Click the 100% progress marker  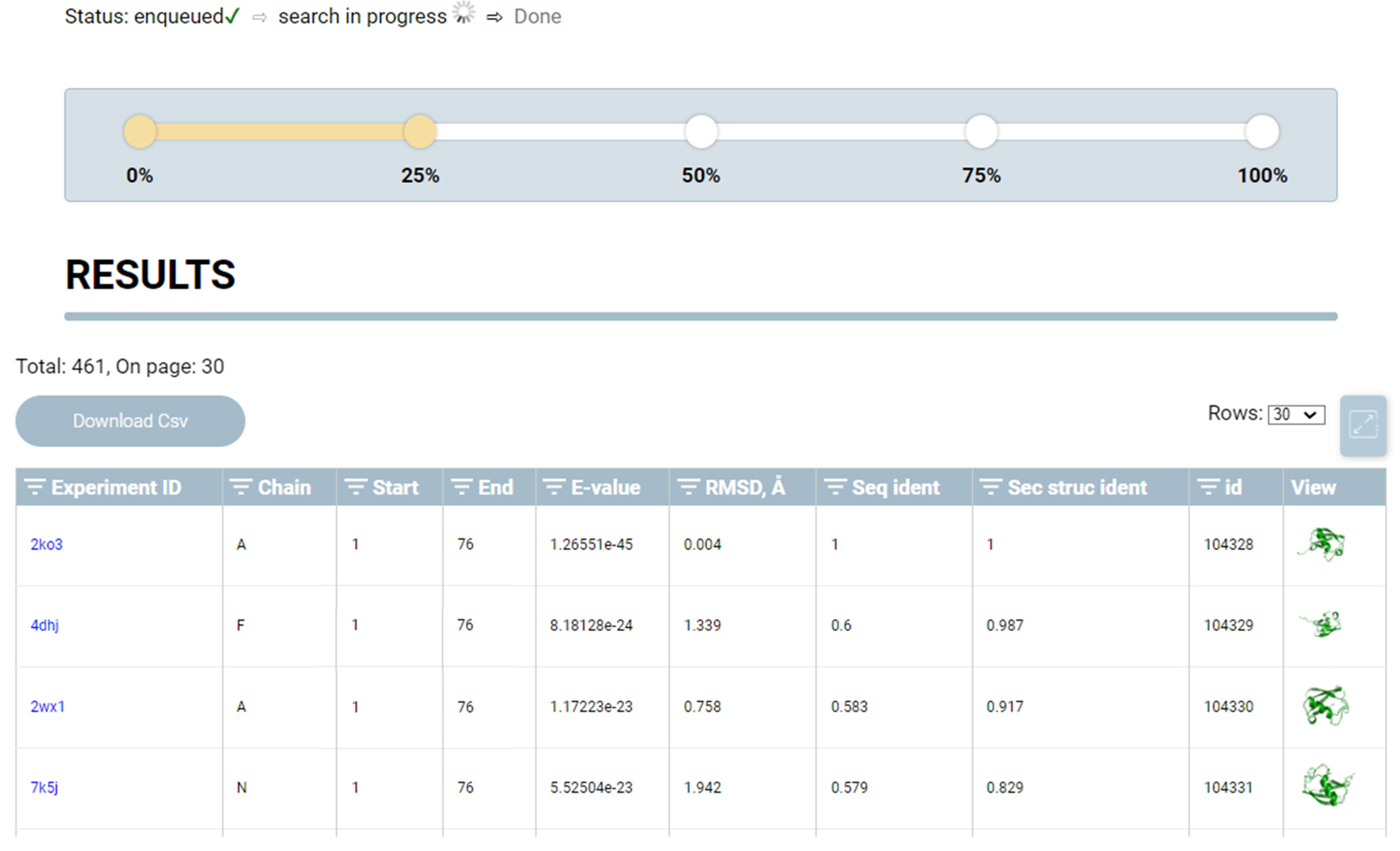tap(1262, 132)
